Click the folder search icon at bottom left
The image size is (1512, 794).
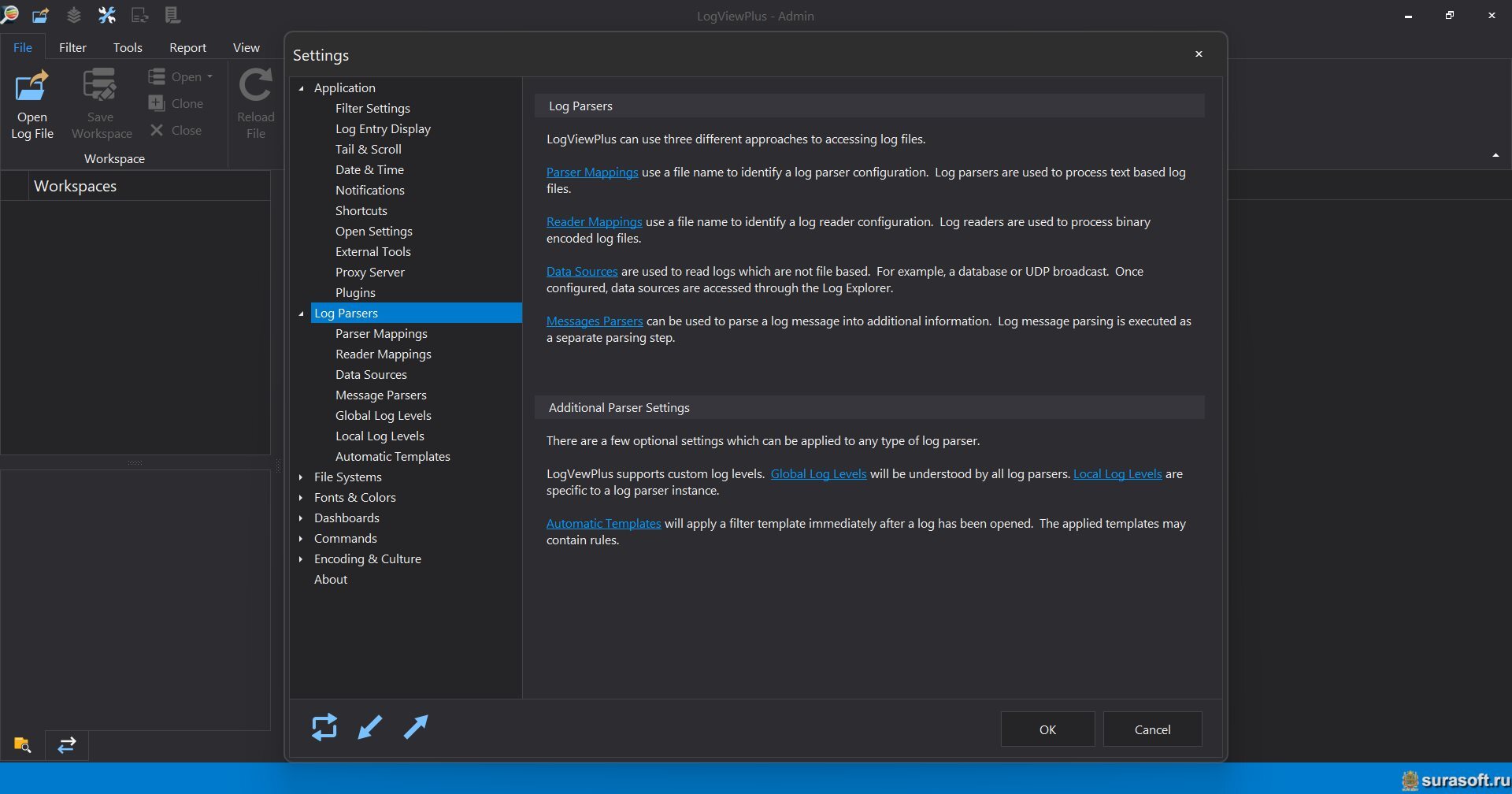point(22,744)
